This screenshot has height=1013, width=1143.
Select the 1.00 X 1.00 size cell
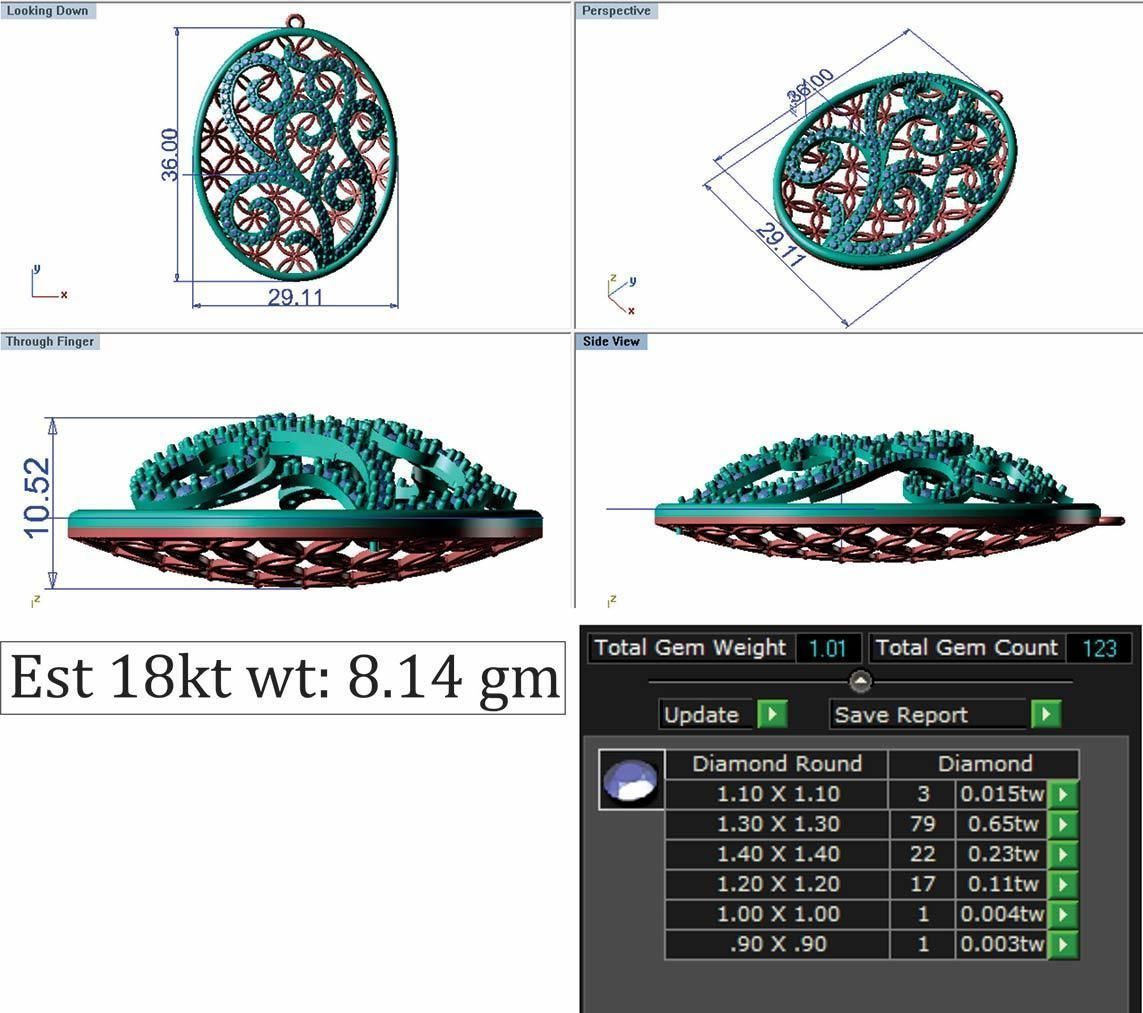point(778,913)
